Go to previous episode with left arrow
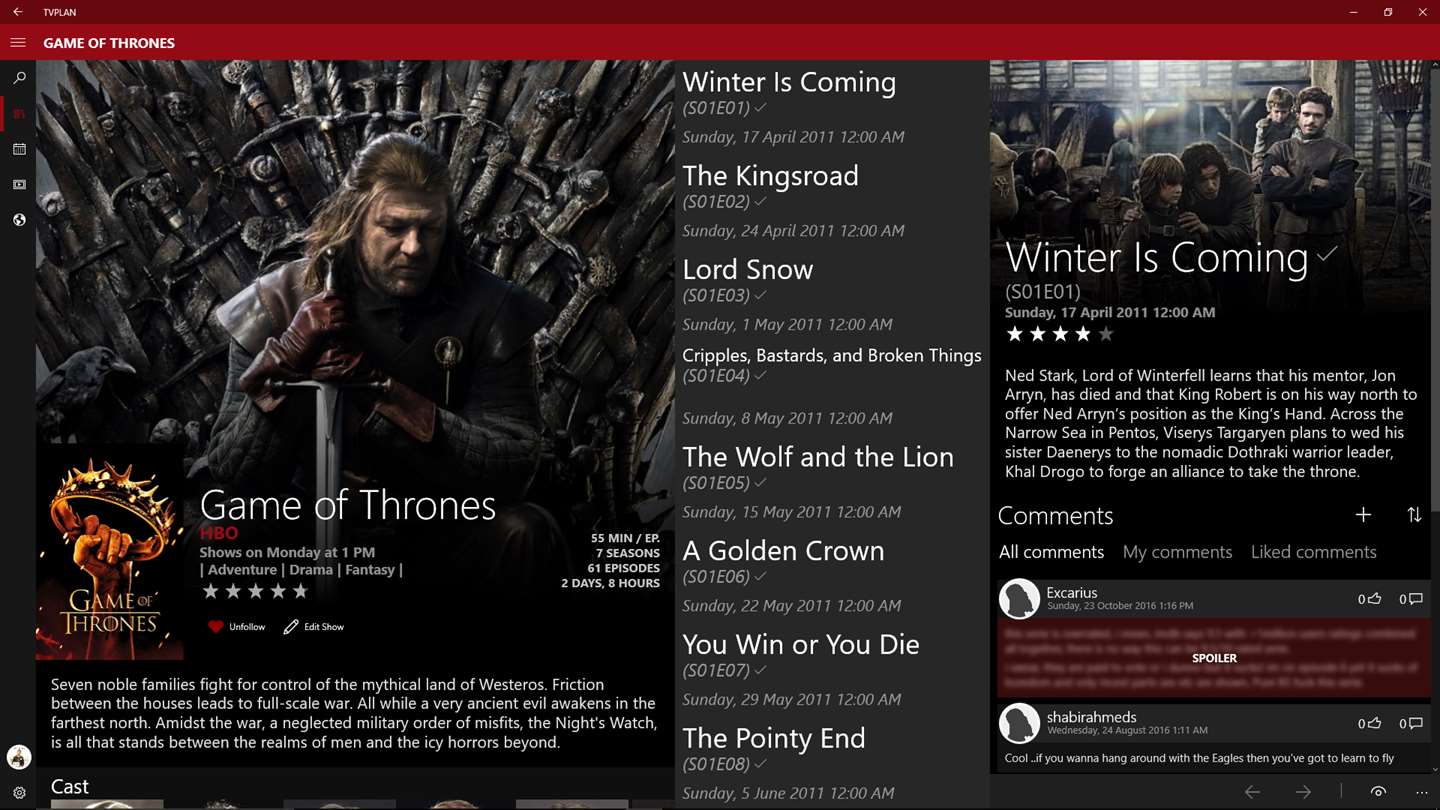Viewport: 1440px width, 810px height. tap(1252, 792)
